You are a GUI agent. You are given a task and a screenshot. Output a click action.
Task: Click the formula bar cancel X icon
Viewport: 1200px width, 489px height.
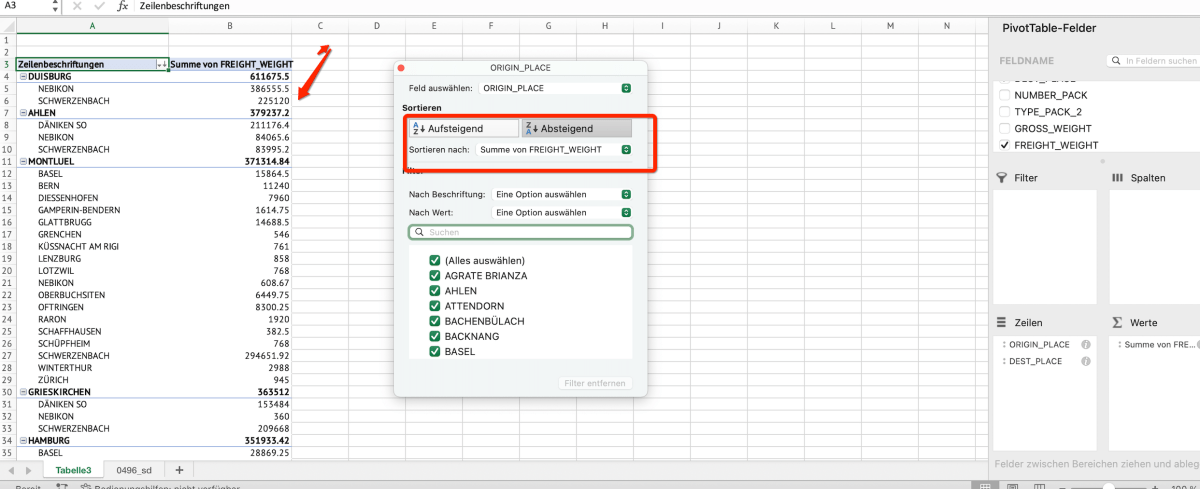77,6
